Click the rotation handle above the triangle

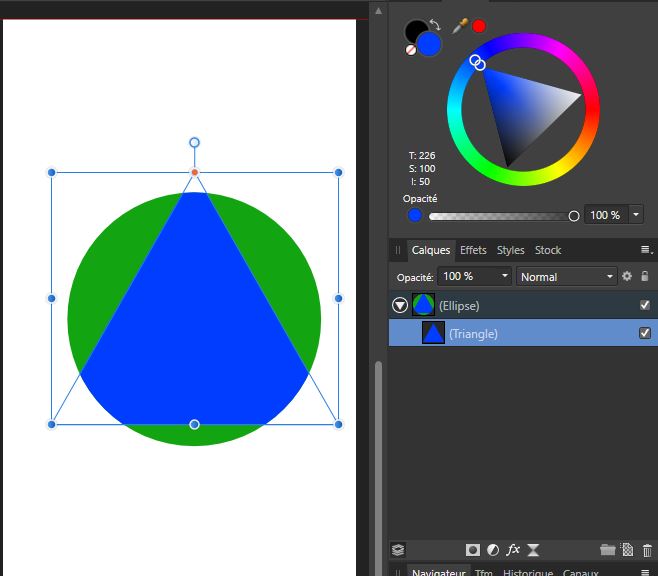tap(194, 143)
